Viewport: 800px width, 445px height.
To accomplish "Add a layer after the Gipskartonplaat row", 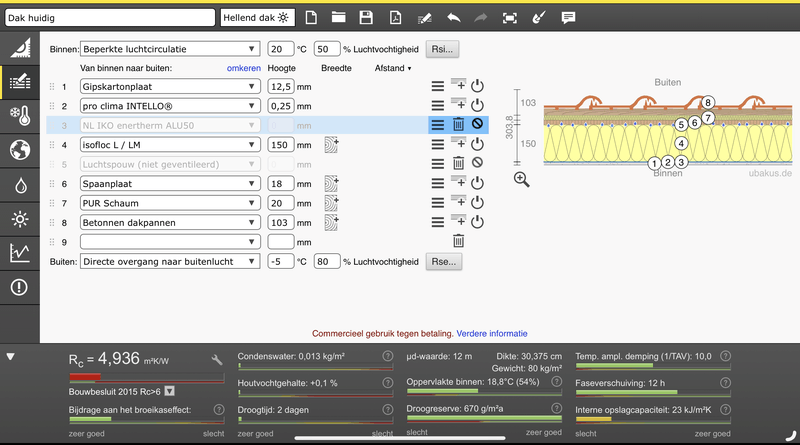I will [458, 85].
